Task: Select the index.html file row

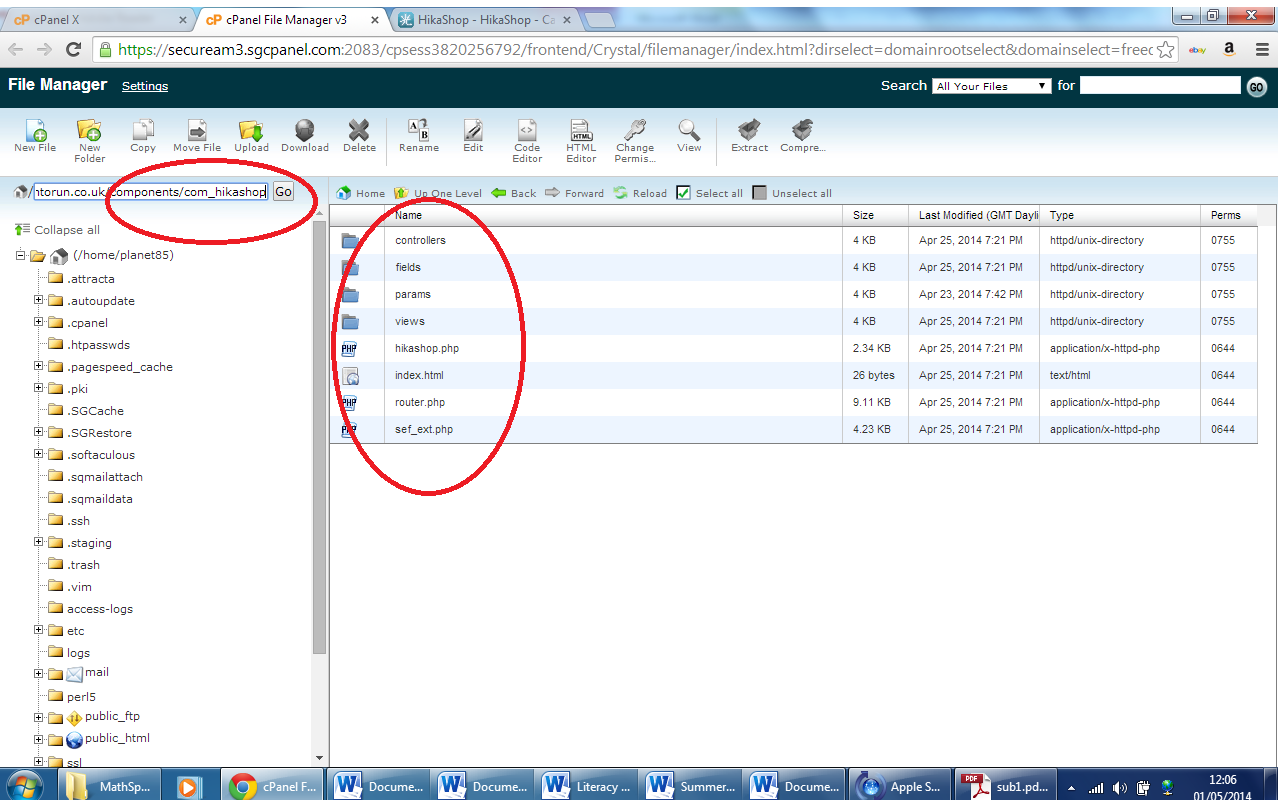Action: [x=793, y=375]
